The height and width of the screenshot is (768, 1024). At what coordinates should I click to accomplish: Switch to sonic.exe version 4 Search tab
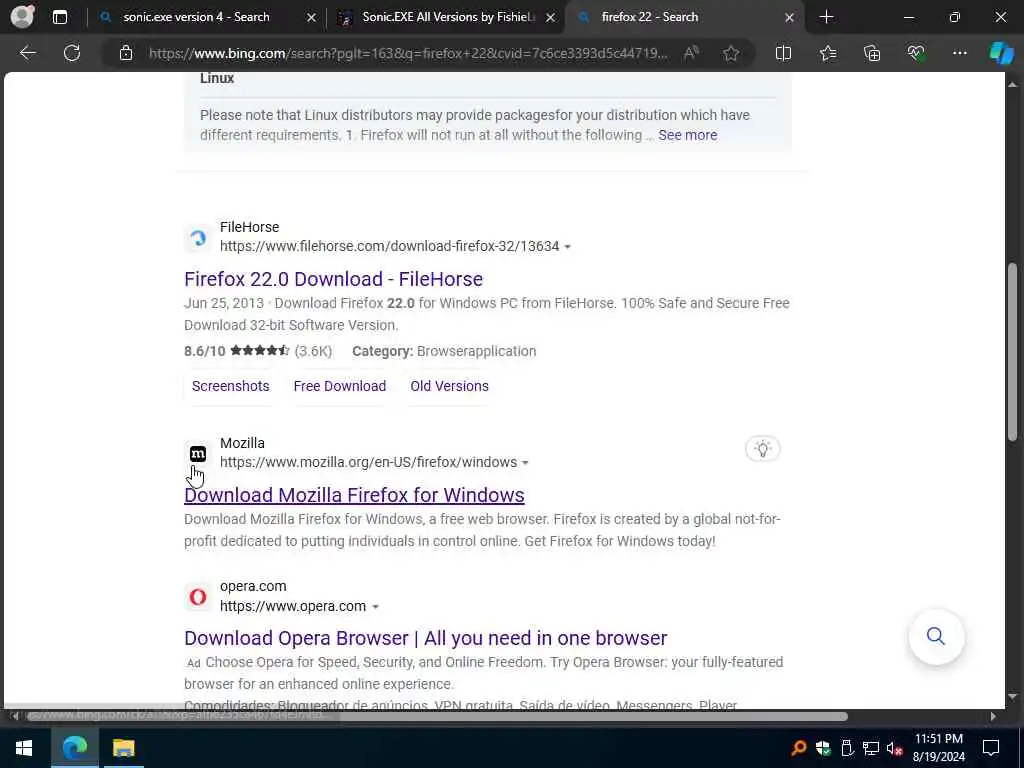click(x=196, y=17)
